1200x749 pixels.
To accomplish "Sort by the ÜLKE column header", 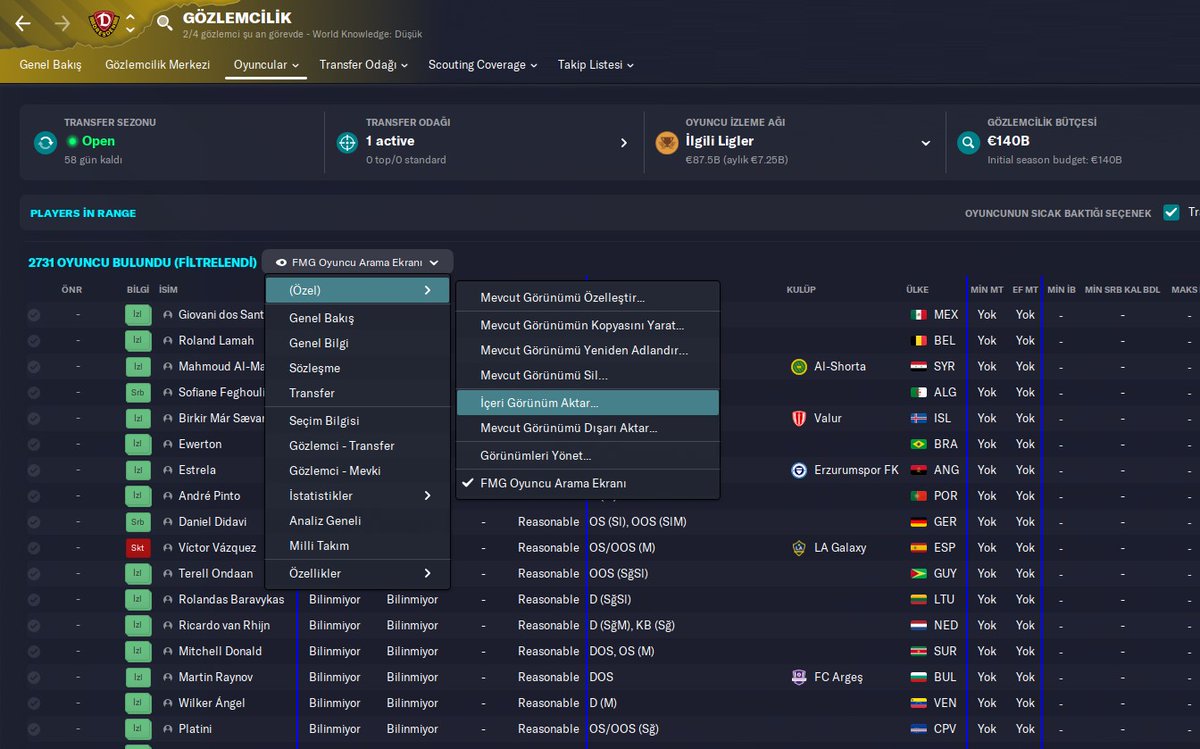I will pos(917,290).
